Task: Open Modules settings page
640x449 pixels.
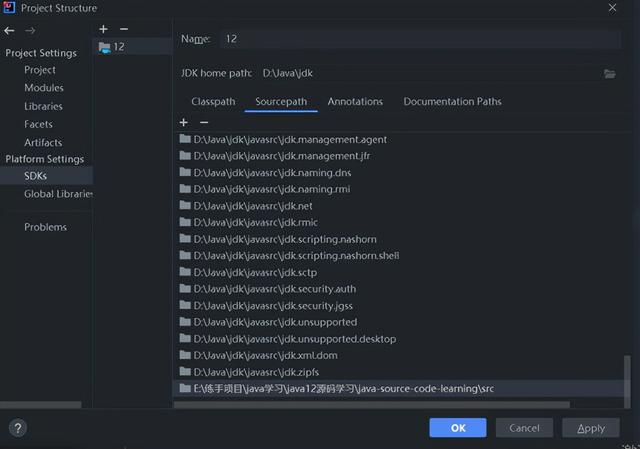Action: [x=44, y=88]
